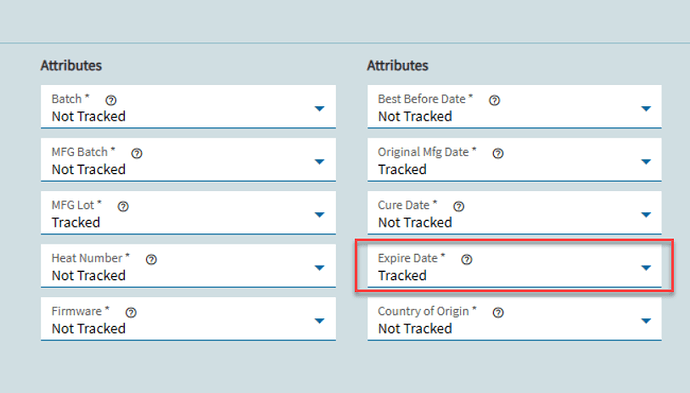
Task: Open help icon next to Batch
Action: (x=111, y=100)
